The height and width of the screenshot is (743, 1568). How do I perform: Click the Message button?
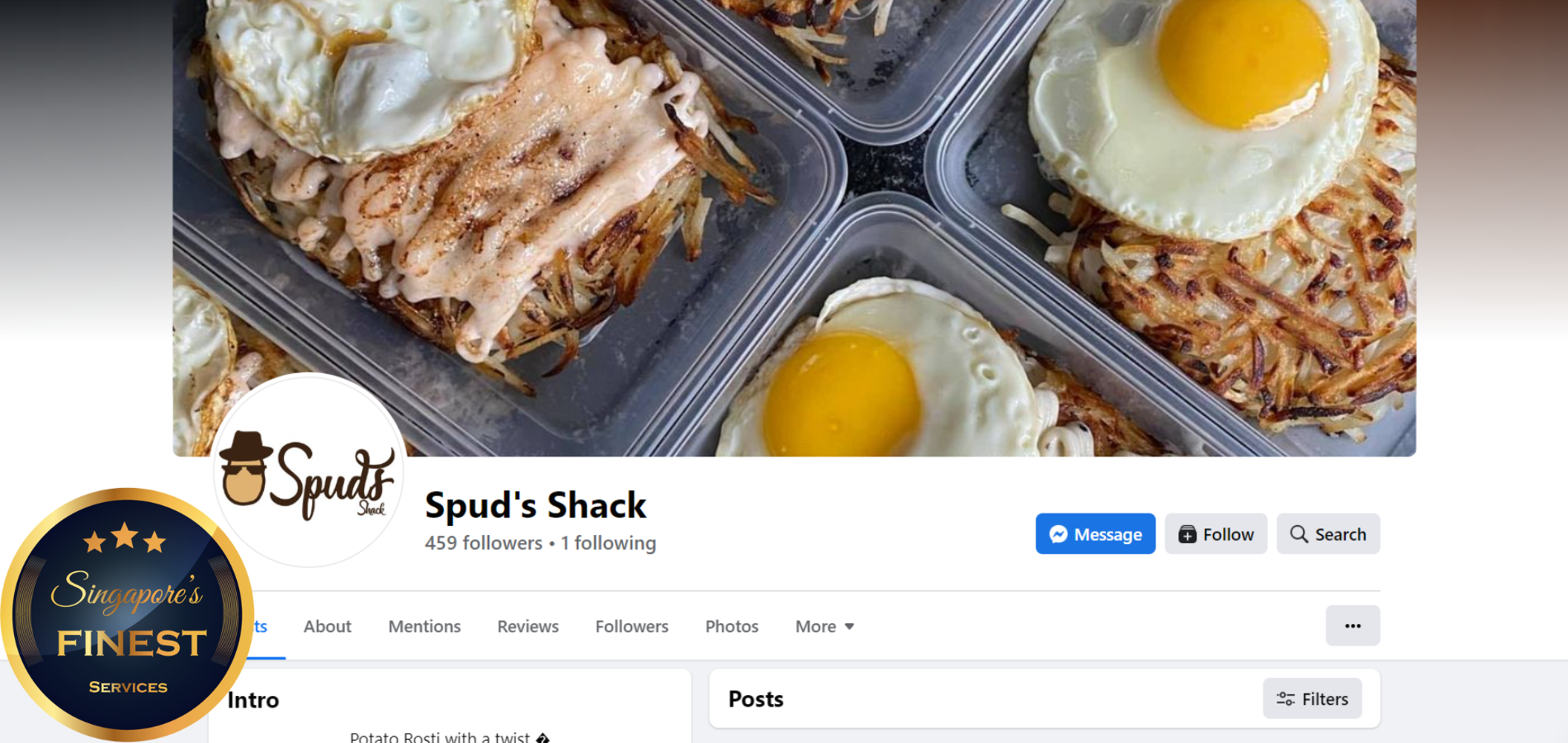[x=1095, y=534]
